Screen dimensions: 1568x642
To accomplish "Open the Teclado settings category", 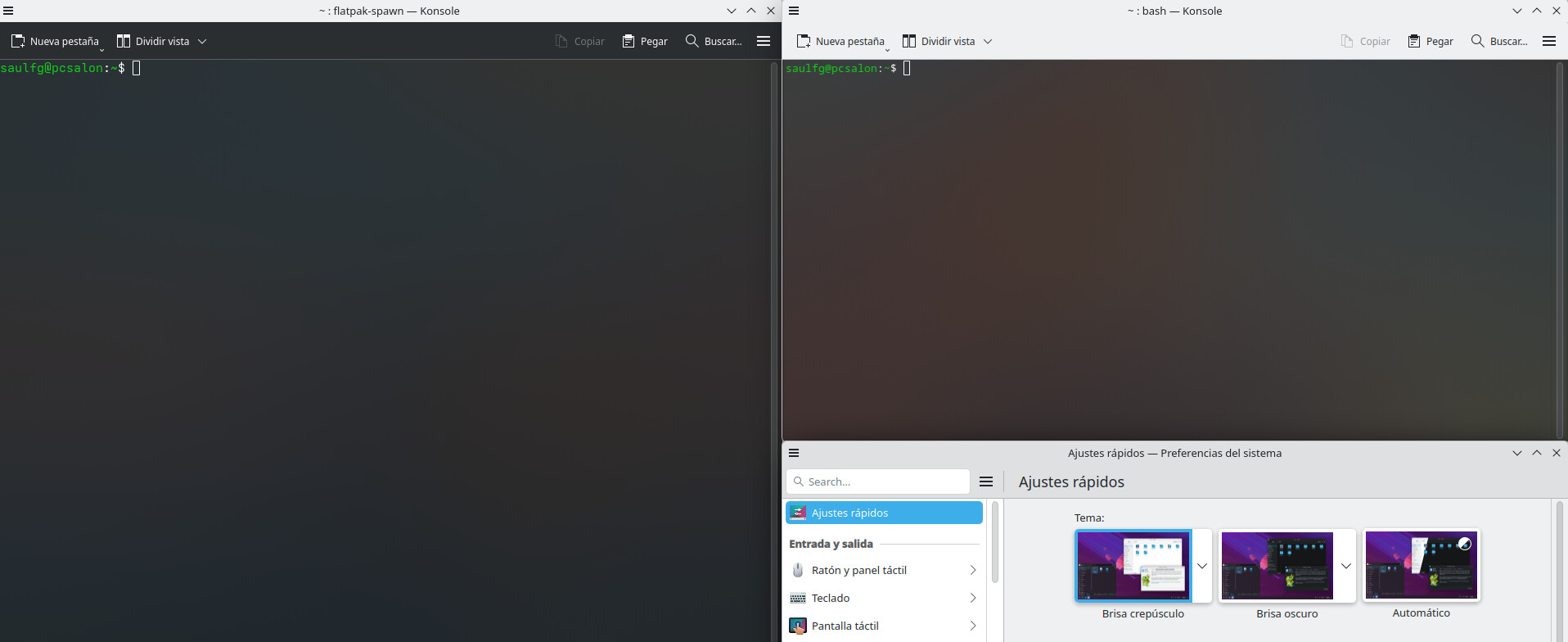I will pyautogui.click(x=884, y=598).
